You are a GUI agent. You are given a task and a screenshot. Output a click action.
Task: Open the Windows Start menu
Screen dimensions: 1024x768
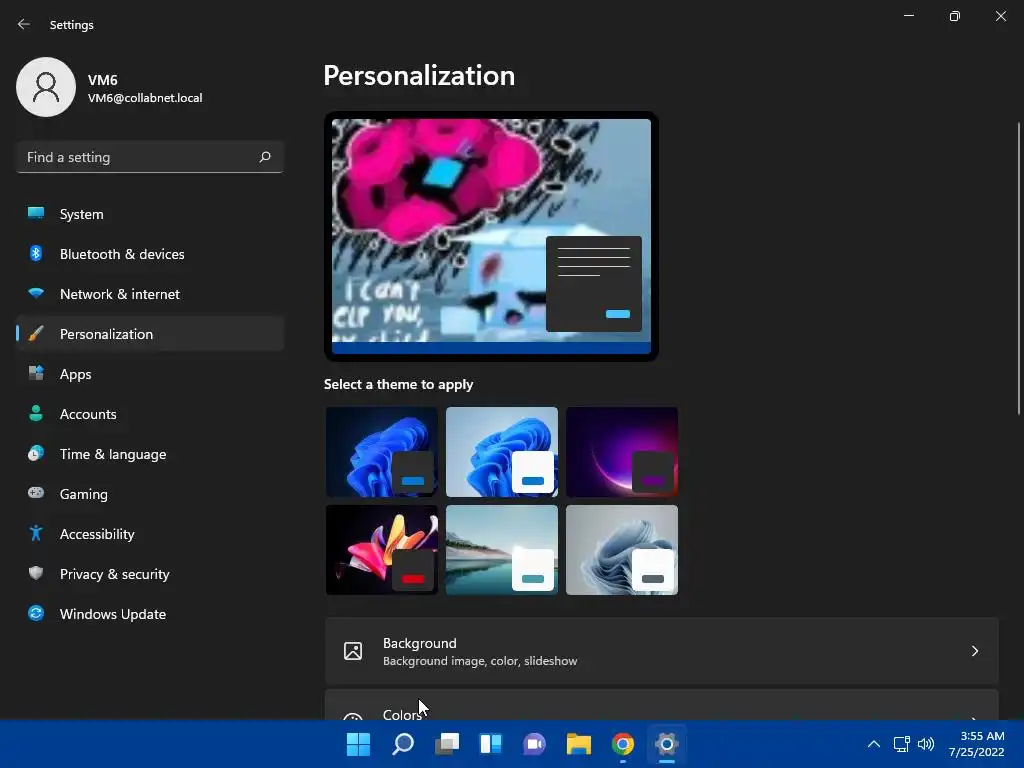pos(358,744)
